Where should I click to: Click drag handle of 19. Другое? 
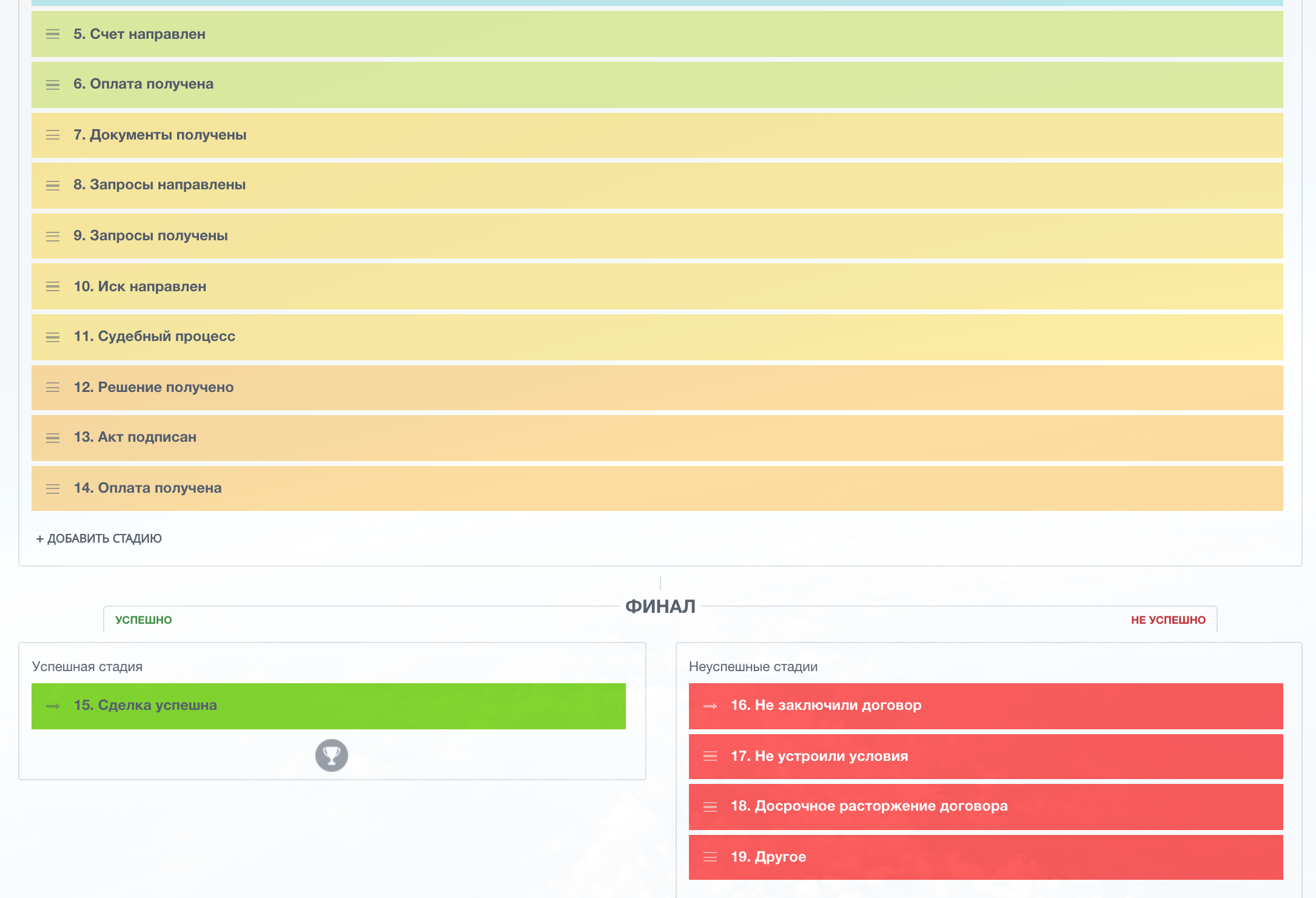pos(710,857)
